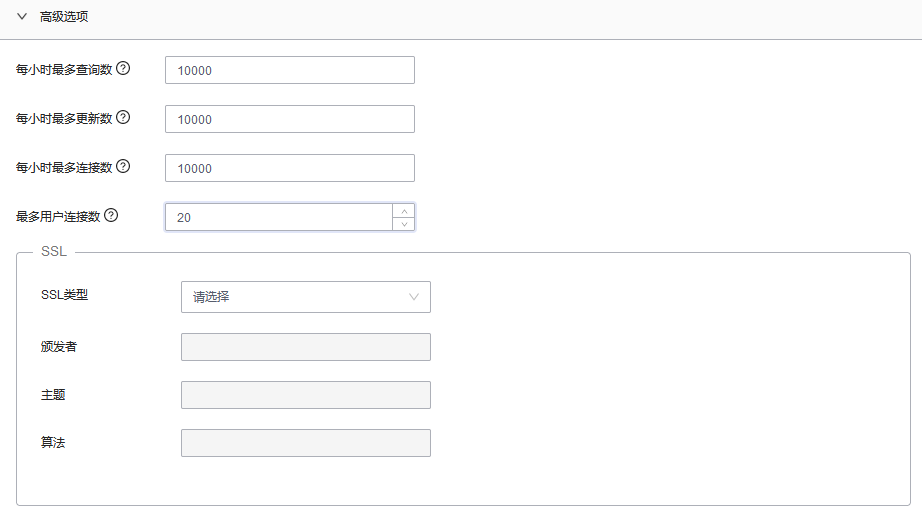
Task: Decrease 最多用户连接数 with down arrow
Action: (403, 224)
